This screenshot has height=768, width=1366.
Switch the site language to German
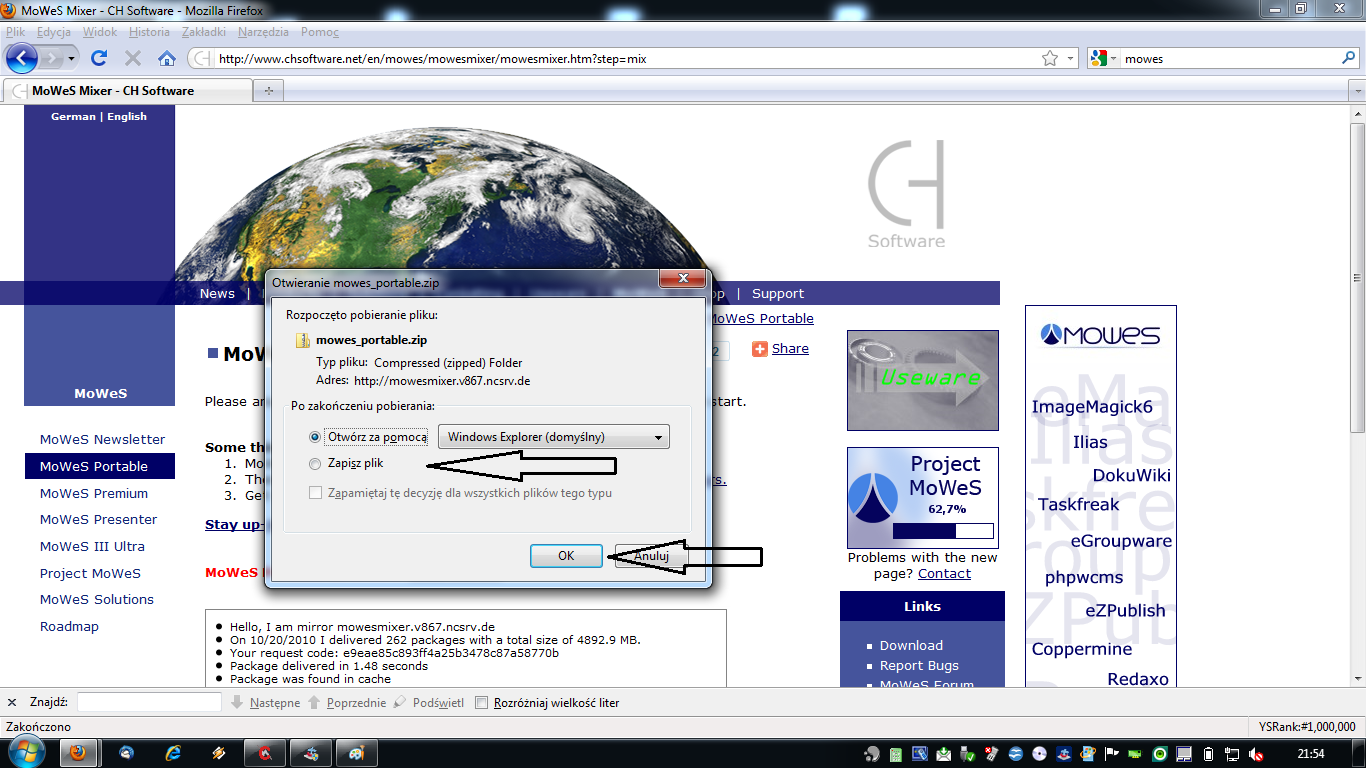(x=74, y=116)
